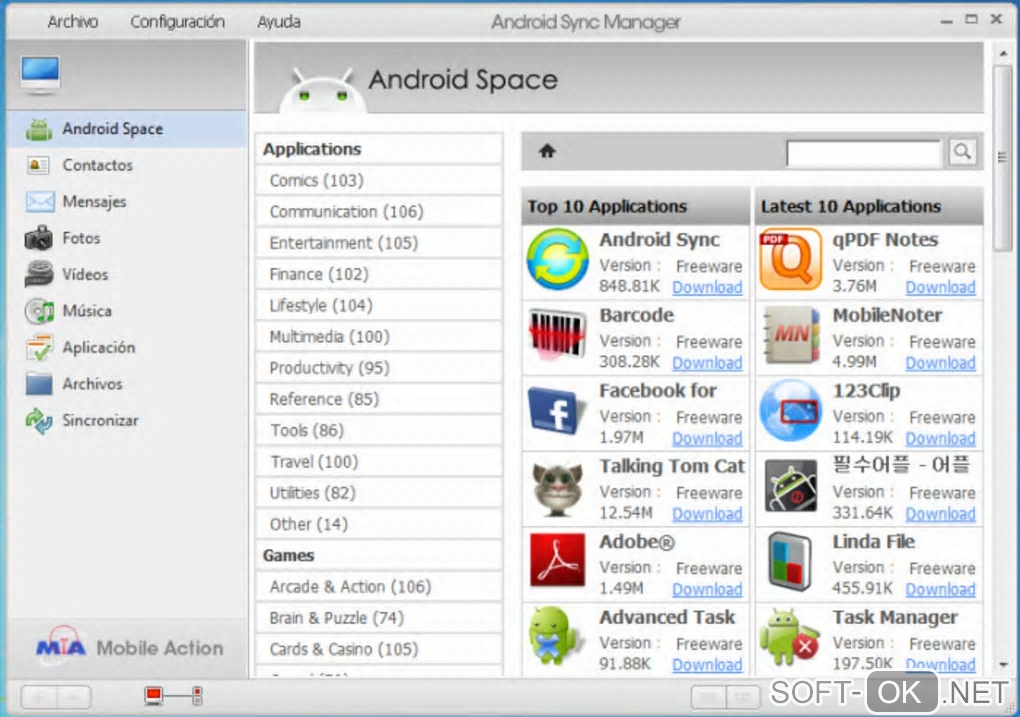
Task: Download Facebook for Android
Action: (707, 438)
